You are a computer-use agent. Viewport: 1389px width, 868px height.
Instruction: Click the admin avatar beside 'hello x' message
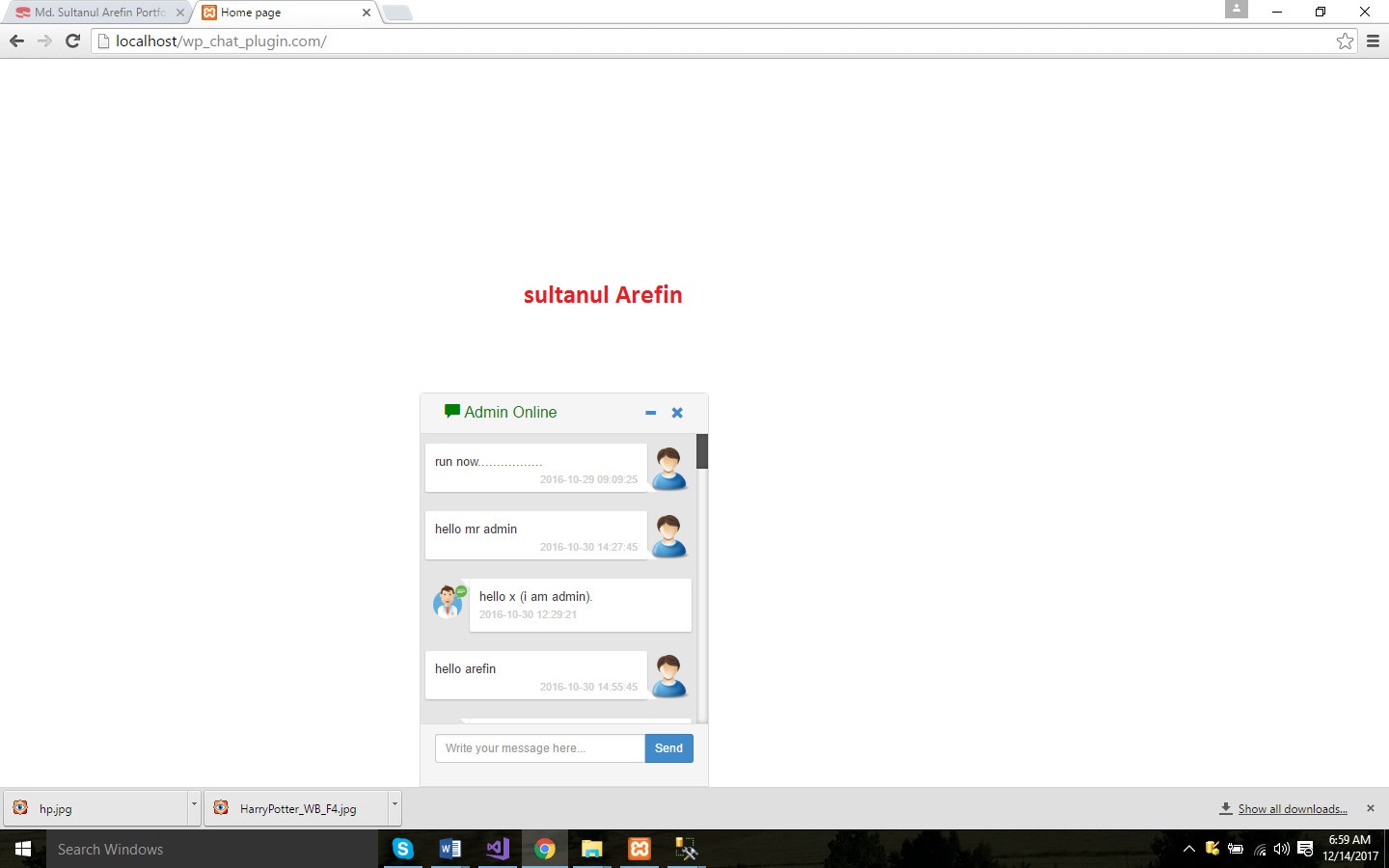[449, 601]
